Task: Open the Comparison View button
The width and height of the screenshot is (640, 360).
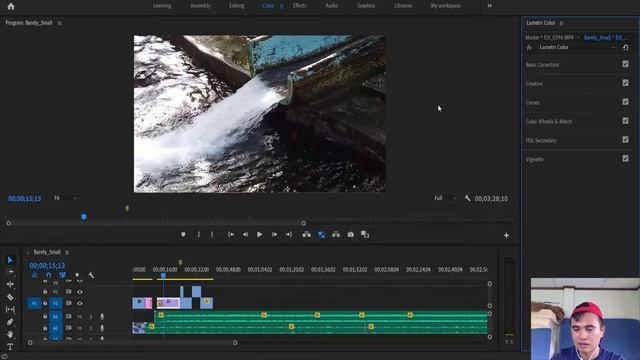Action: pos(365,234)
